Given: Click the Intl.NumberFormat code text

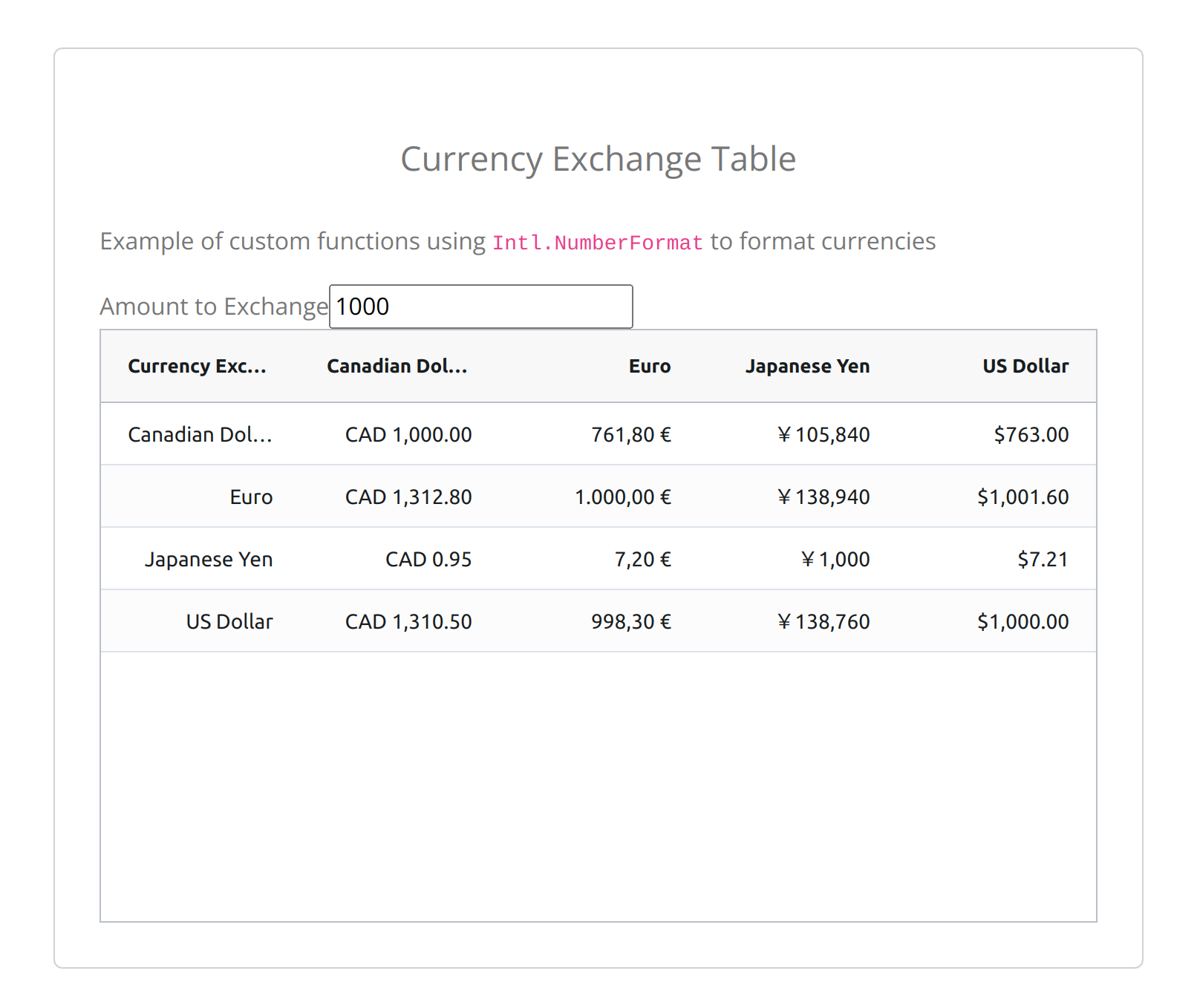Looking at the screenshot, I should pos(597,243).
